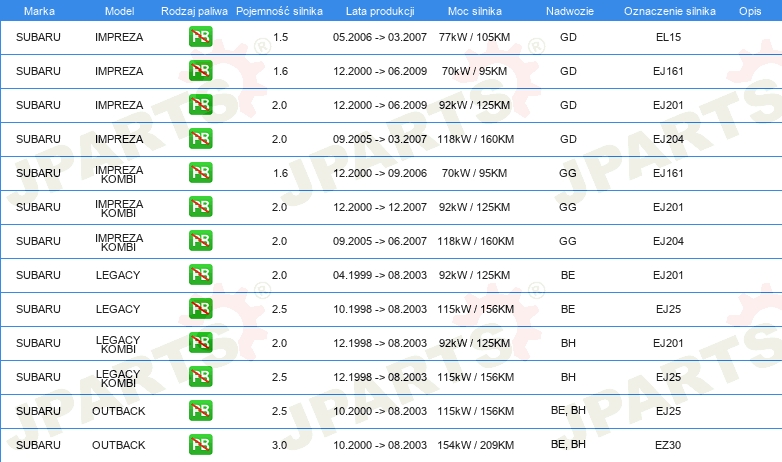Screen dimensions: 782x462
Task: Click the GG body cell in the Impreza Kombi 1.6 row
Action: tap(568, 173)
